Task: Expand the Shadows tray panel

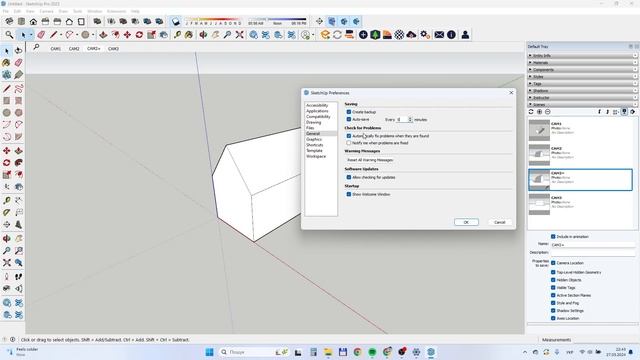Action: coord(582,91)
